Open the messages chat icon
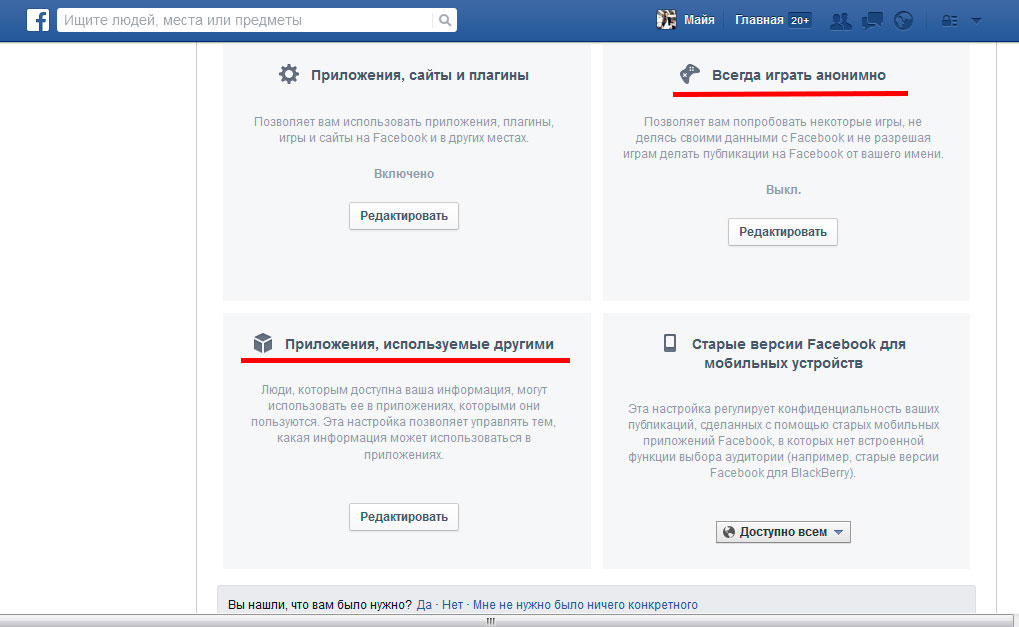Viewport: 1019px width, 627px height. (872, 20)
